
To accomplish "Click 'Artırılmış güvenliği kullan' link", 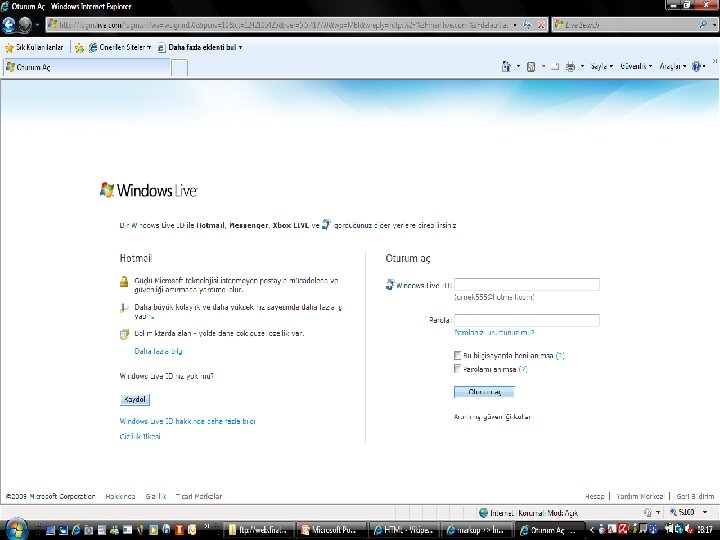I will [493, 417].
